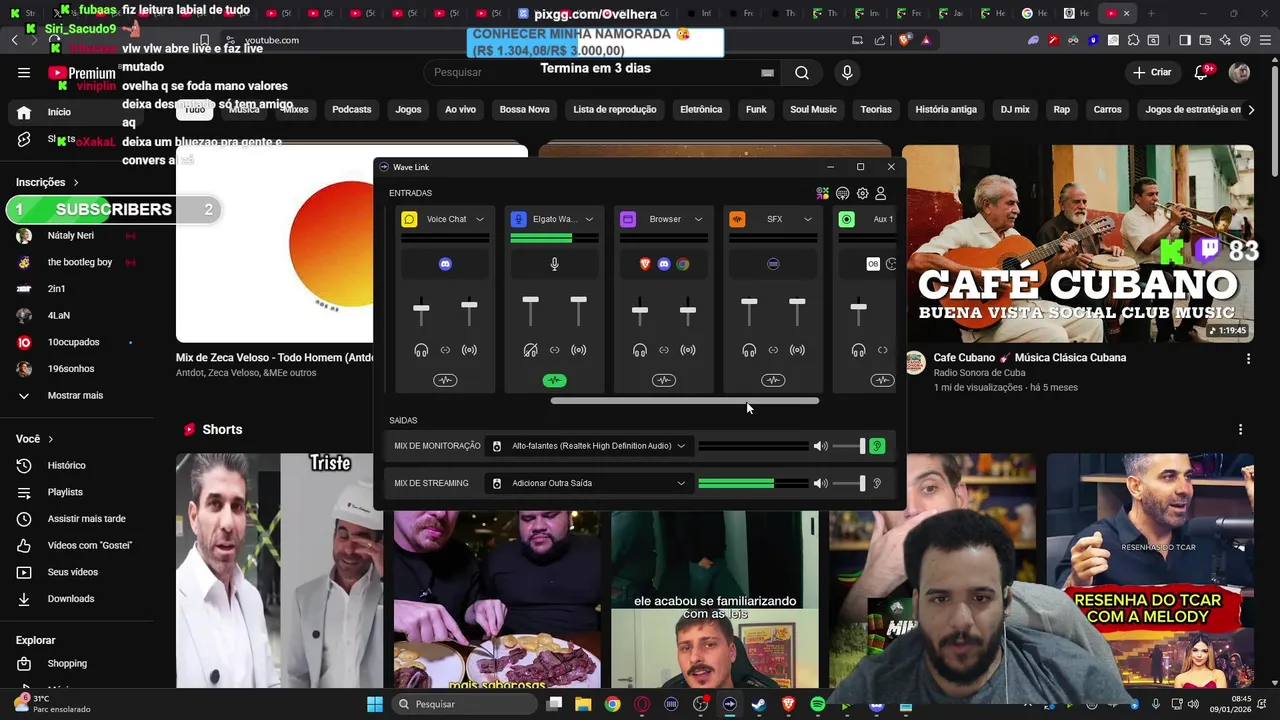Screen dimensions: 1280x720
Task: Click the Discord app icon in Voice Chat channel
Action: (x=445, y=264)
